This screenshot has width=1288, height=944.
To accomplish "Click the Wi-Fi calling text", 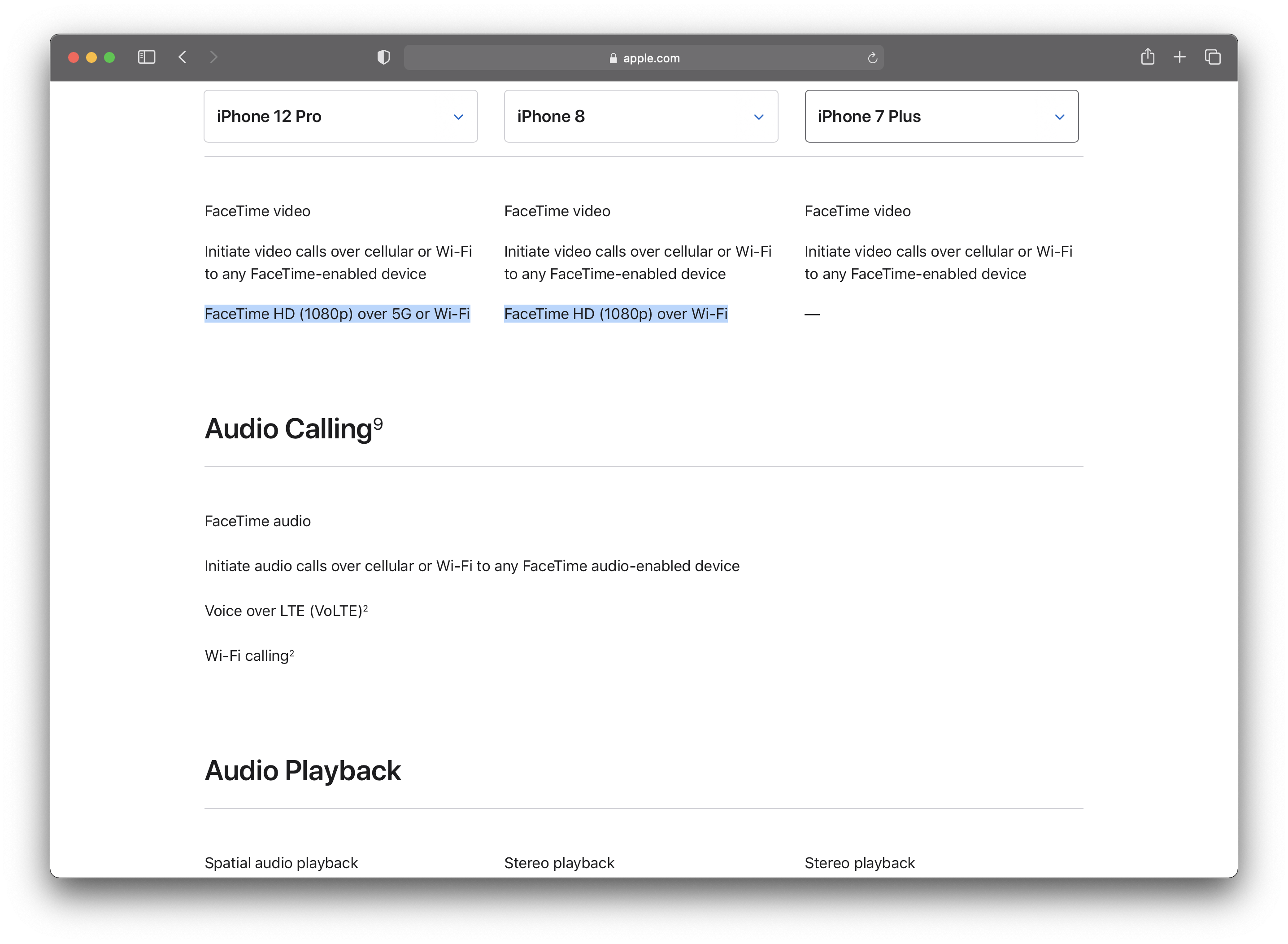I will 247,656.
